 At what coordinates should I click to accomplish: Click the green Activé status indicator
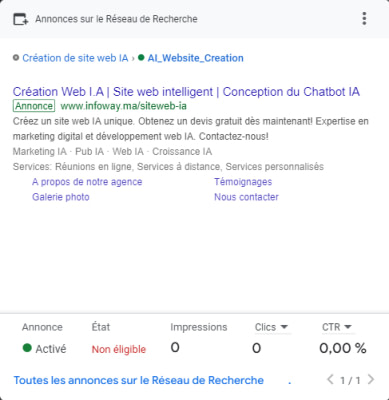[x=27, y=348]
